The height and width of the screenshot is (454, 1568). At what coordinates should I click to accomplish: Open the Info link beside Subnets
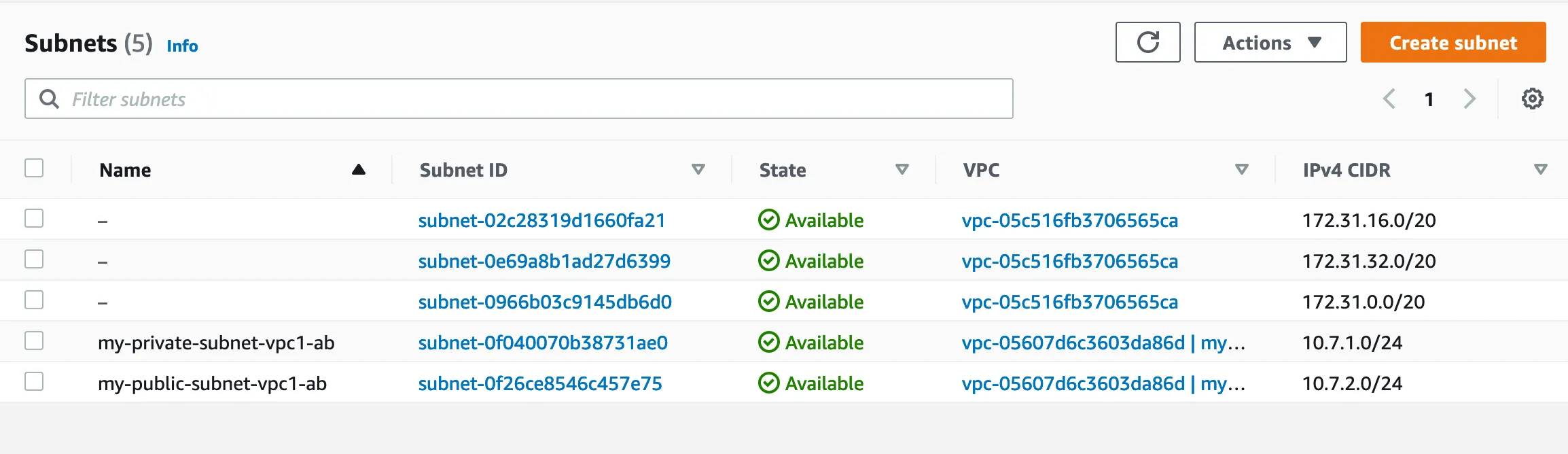point(182,46)
